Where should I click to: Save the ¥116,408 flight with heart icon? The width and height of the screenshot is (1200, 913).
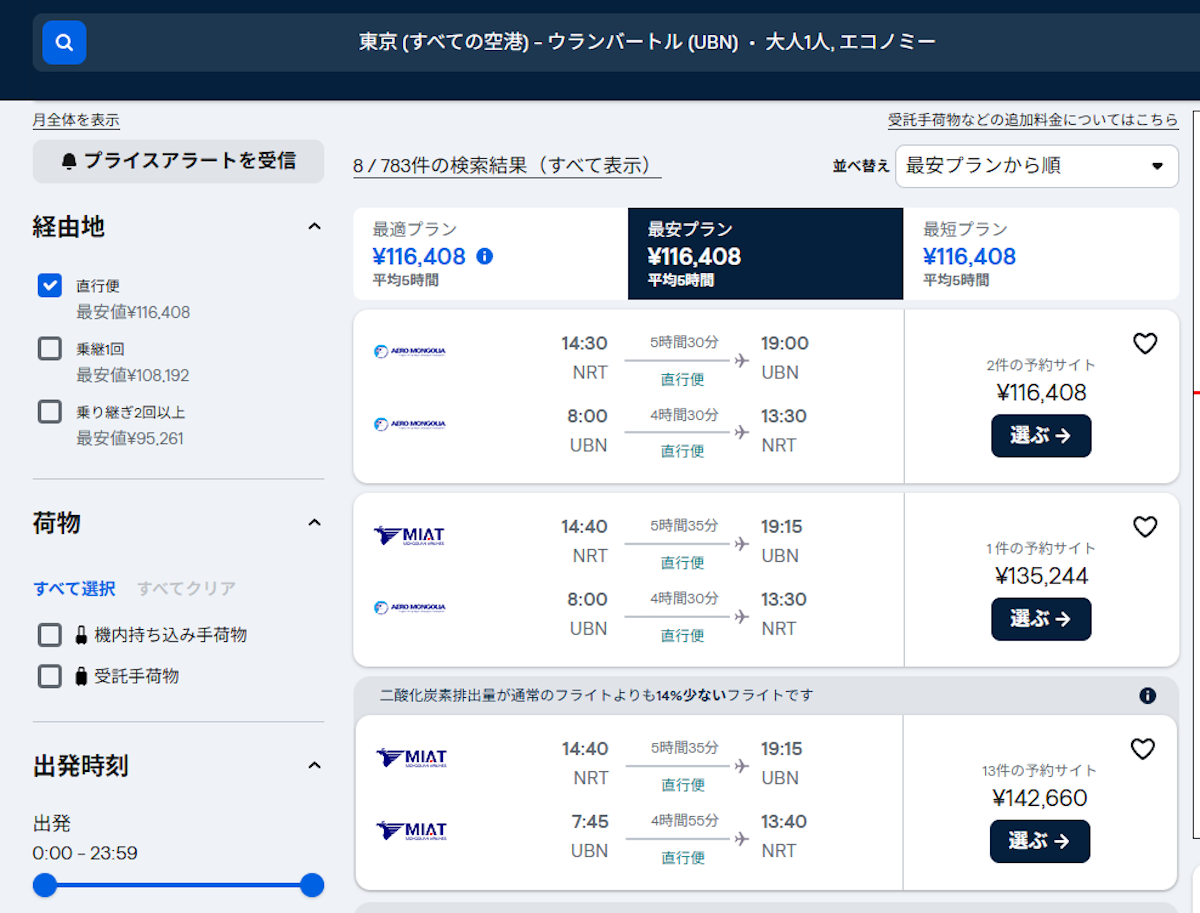pyautogui.click(x=1145, y=344)
